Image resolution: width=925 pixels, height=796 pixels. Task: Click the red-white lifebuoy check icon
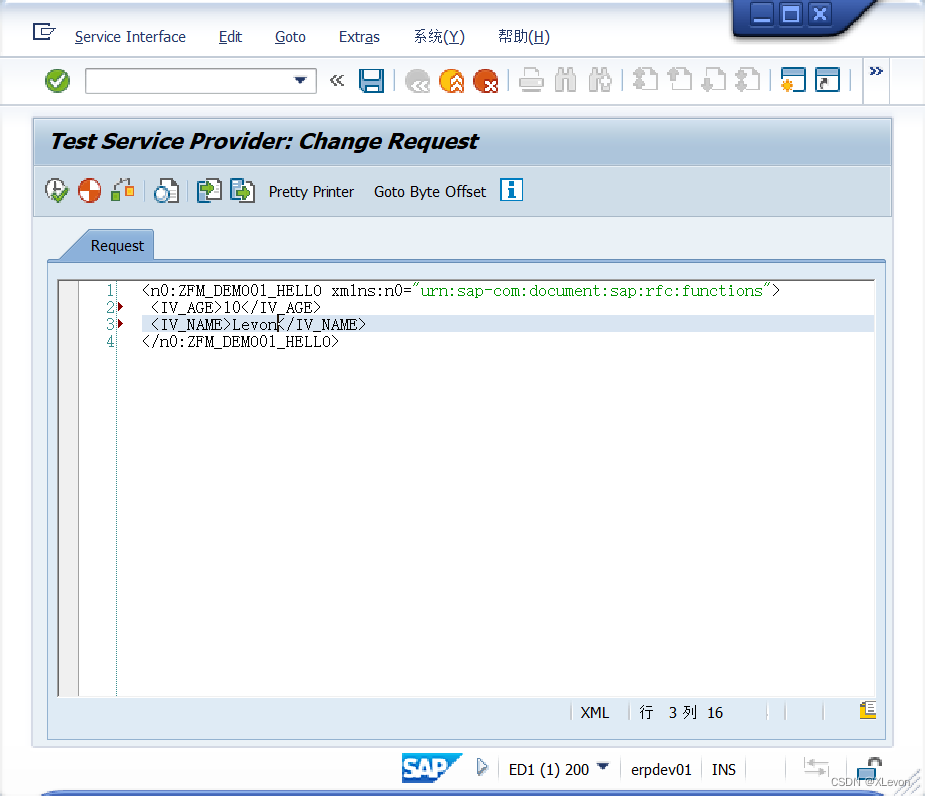[90, 191]
